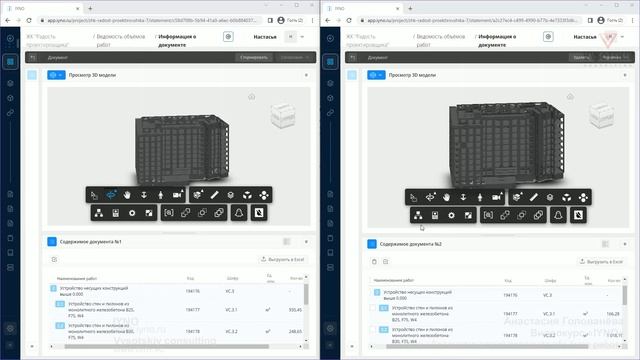Toggle the light blue panel square, right window
This screenshot has width=640, height=360.
coord(352,75)
